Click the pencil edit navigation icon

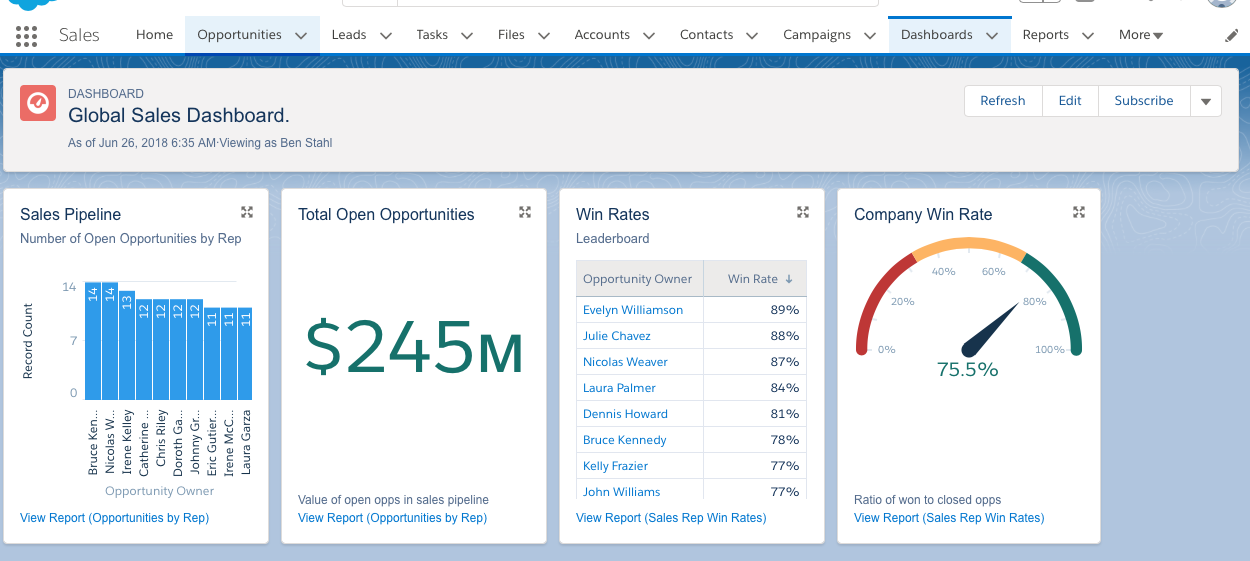[1231, 35]
